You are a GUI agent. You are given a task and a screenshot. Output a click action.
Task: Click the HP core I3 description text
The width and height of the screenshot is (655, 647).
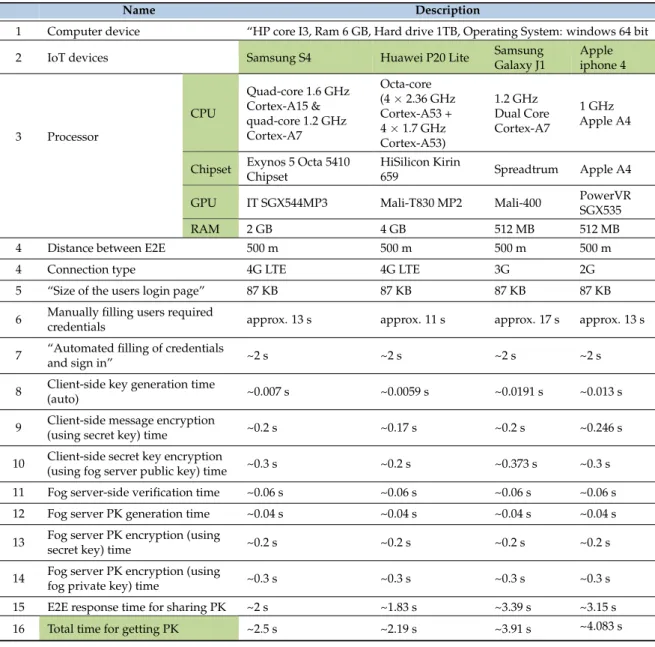(x=447, y=31)
